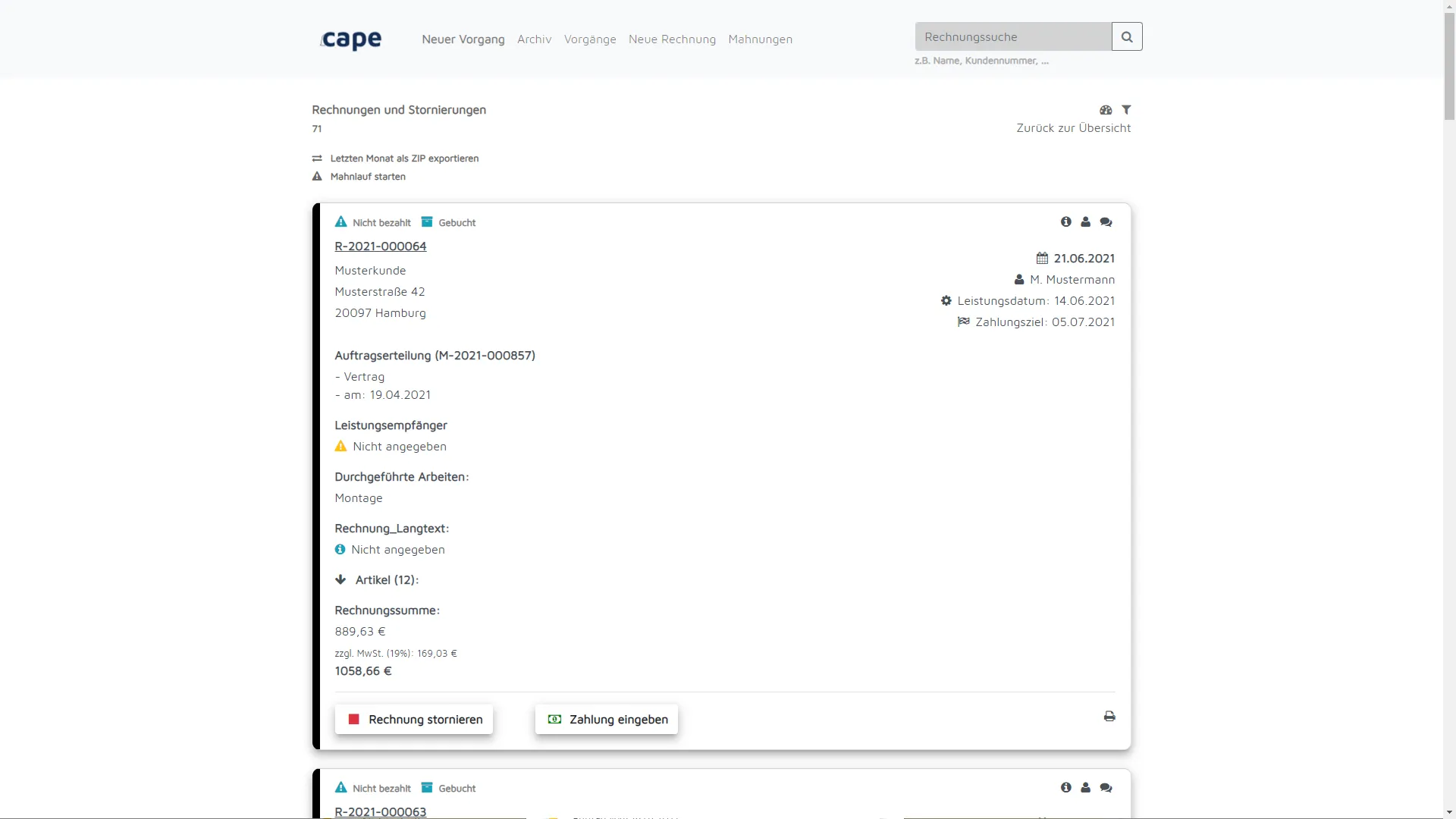This screenshot has height=819, width=1456.
Task: Click Gebucht status of R-2021-000064
Action: pos(448,222)
